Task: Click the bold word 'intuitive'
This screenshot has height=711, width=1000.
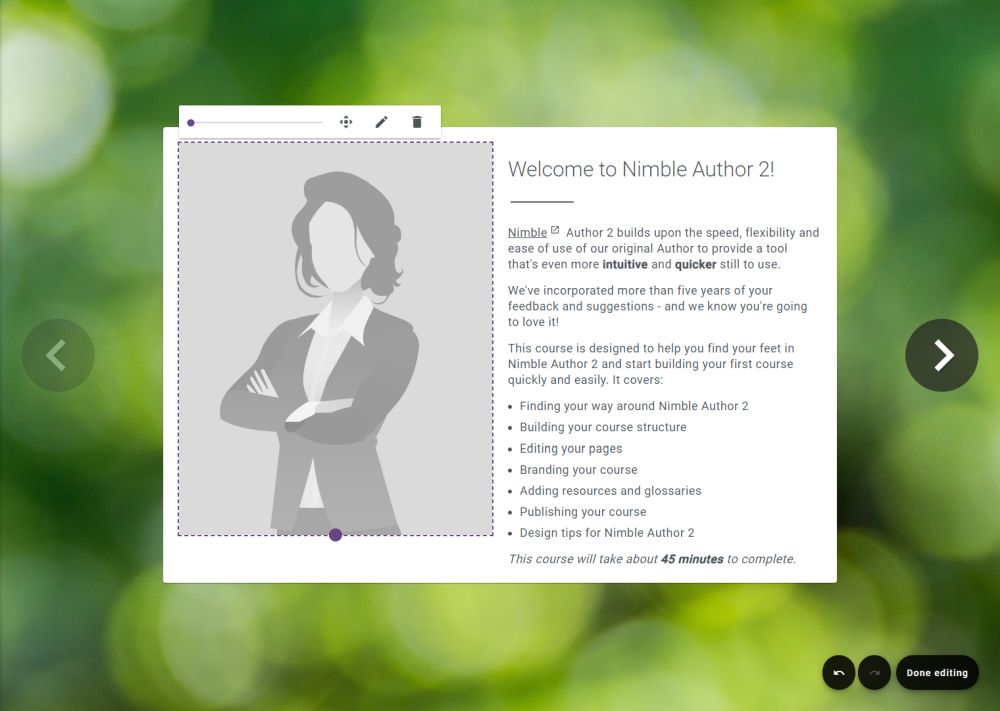Action: tap(625, 265)
